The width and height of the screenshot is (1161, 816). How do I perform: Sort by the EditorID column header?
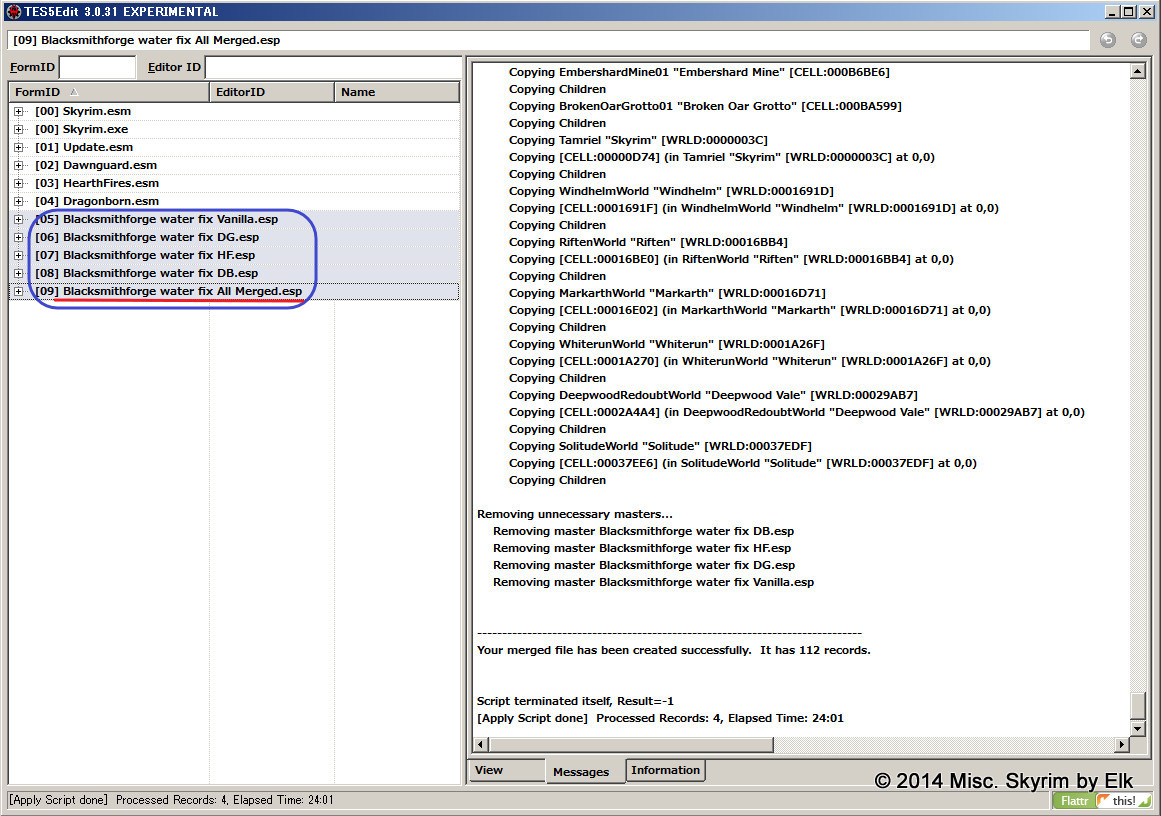272,92
